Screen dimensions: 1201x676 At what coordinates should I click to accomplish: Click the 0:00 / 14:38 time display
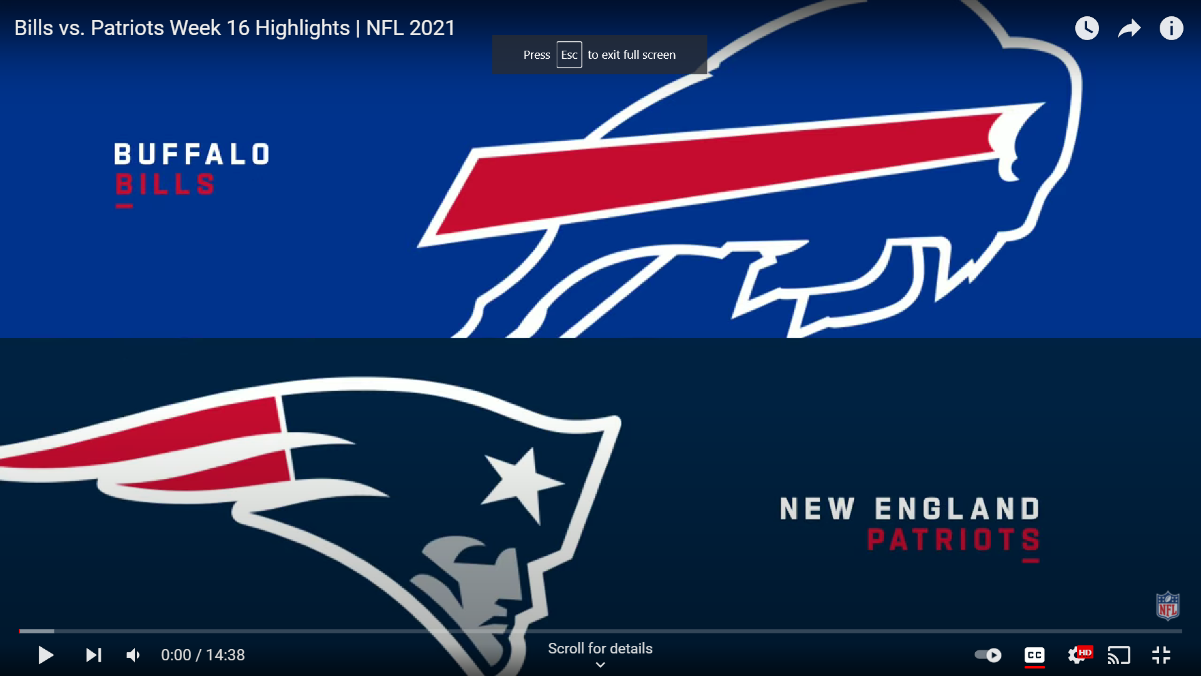pos(203,655)
